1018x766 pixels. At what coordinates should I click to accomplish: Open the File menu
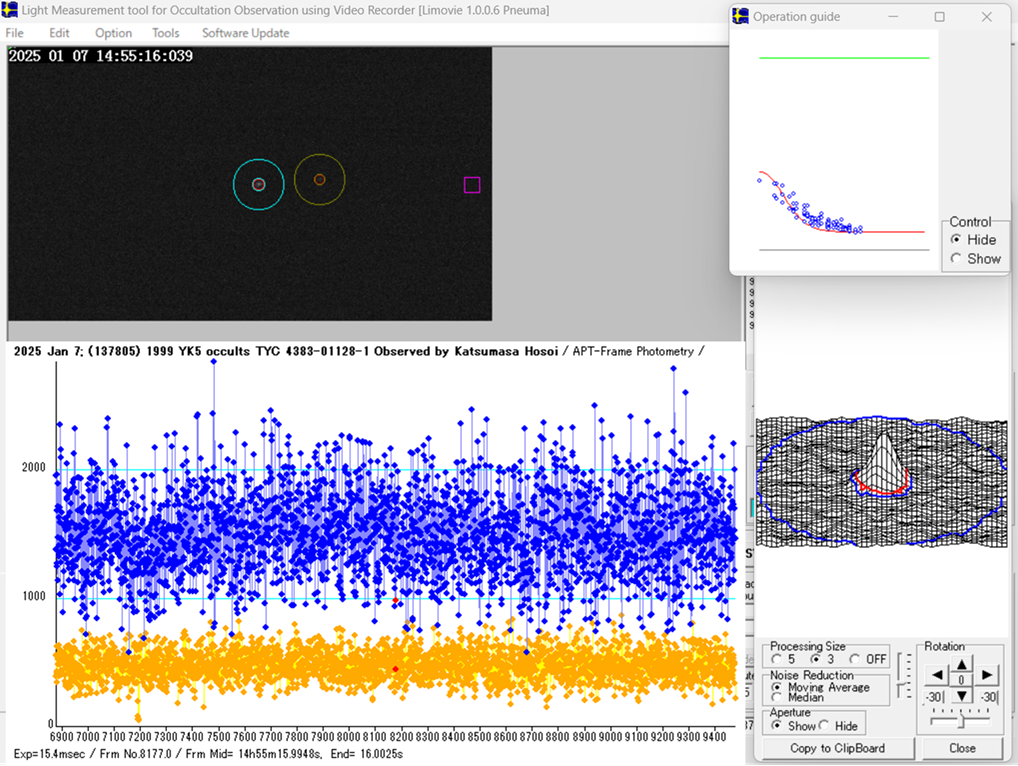click(15, 33)
